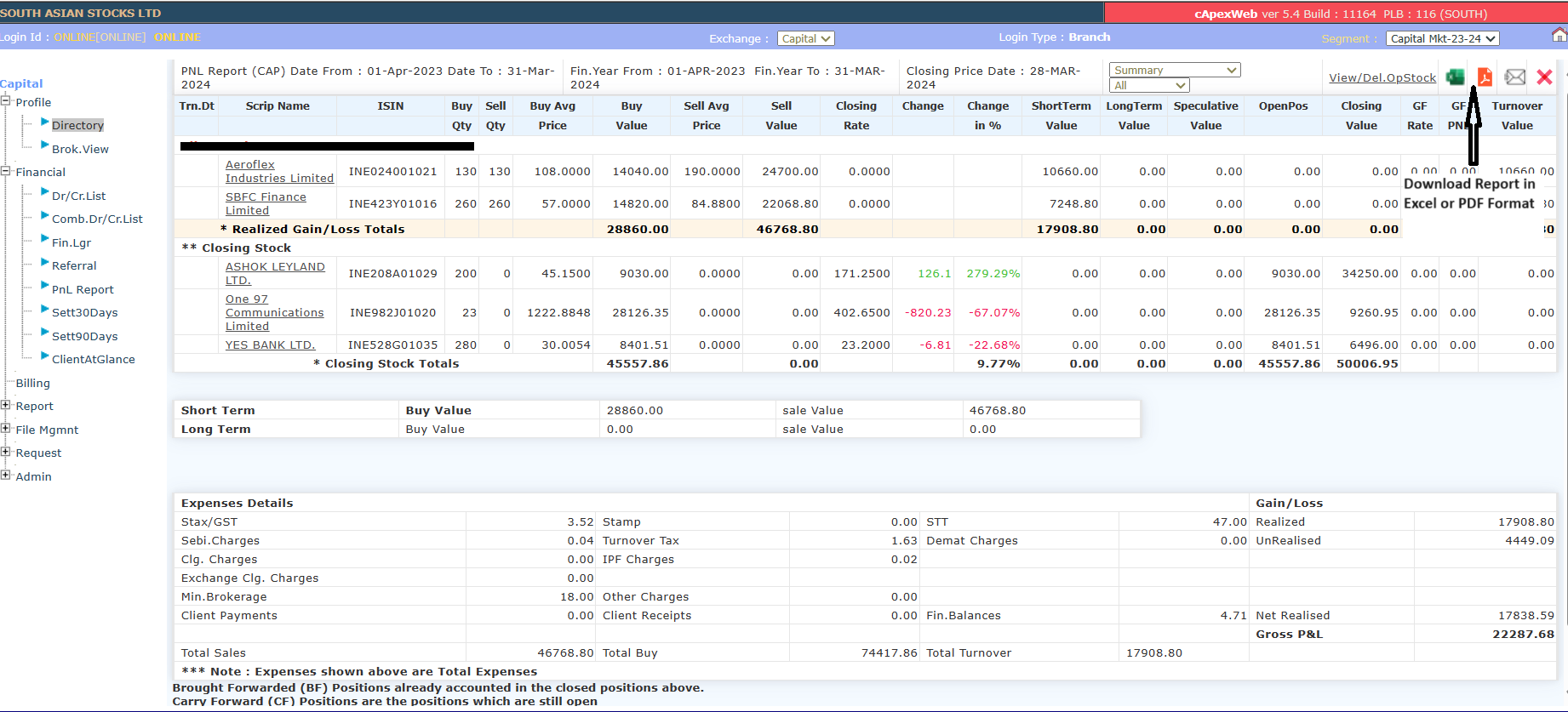Open the Billing menu item
Screen dimensions: 1568x712
pyautogui.click(x=32, y=383)
